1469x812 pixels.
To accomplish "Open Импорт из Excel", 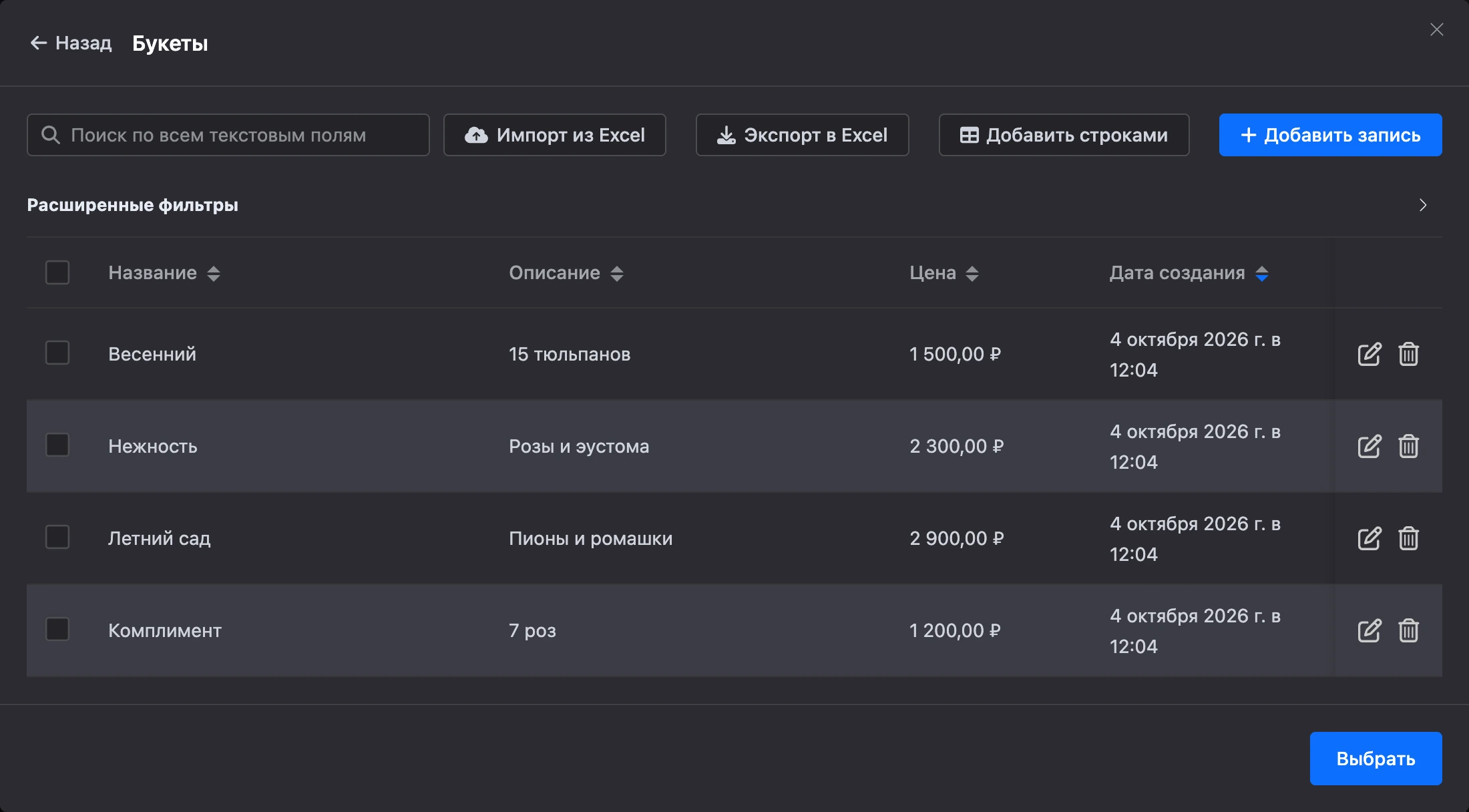I will tap(554, 135).
